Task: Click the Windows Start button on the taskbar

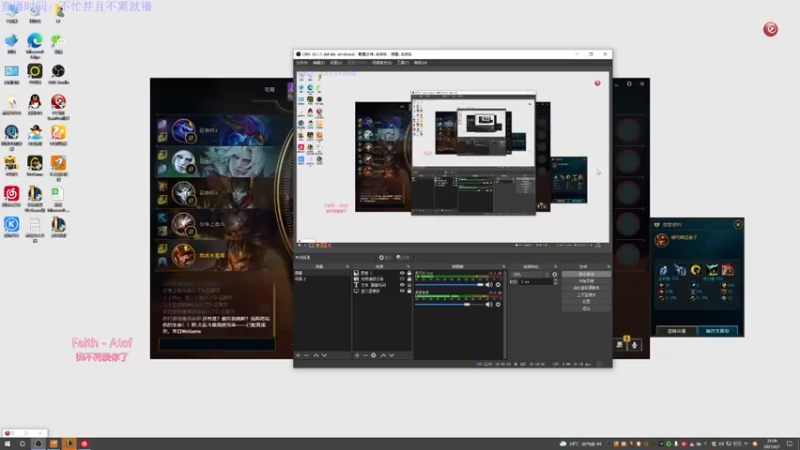Action: pos(8,444)
